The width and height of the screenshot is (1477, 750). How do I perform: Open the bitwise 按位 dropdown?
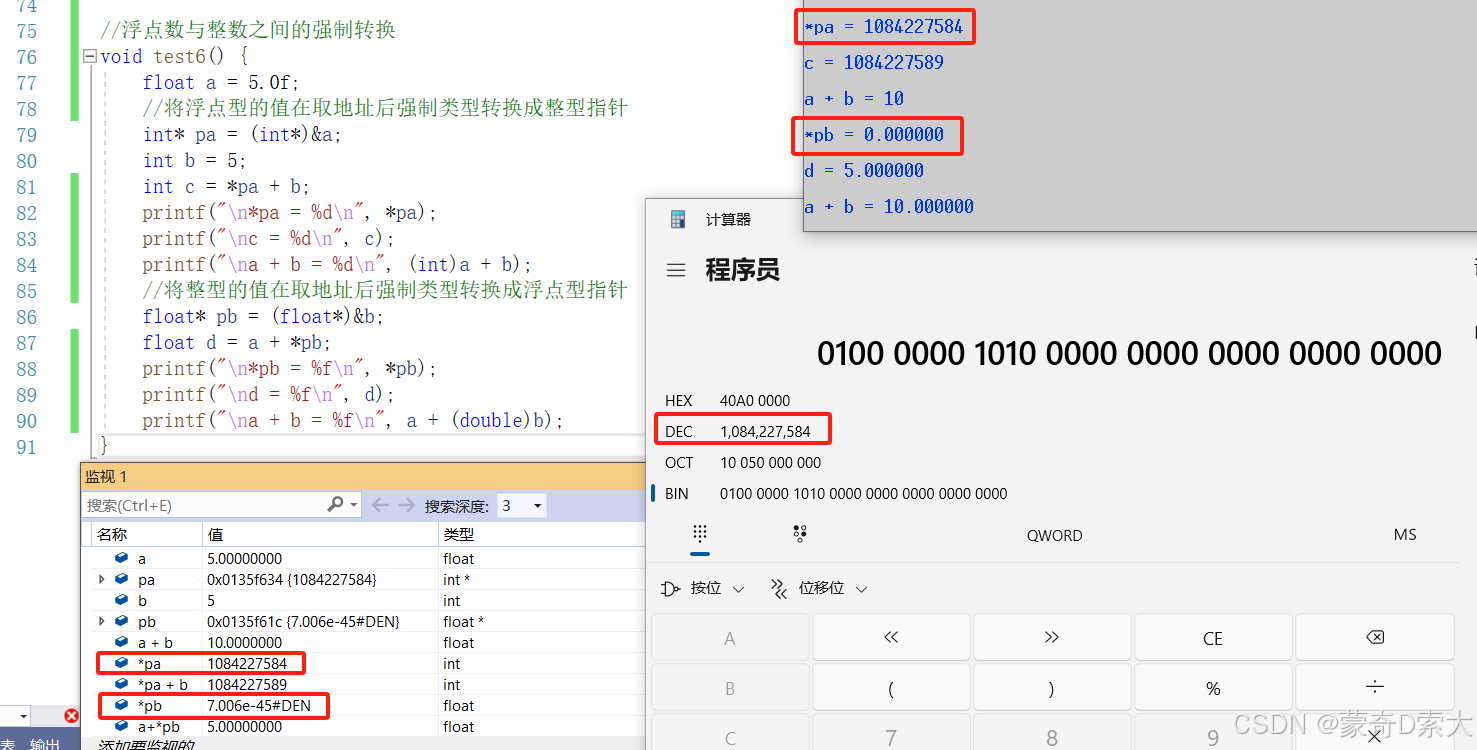703,589
